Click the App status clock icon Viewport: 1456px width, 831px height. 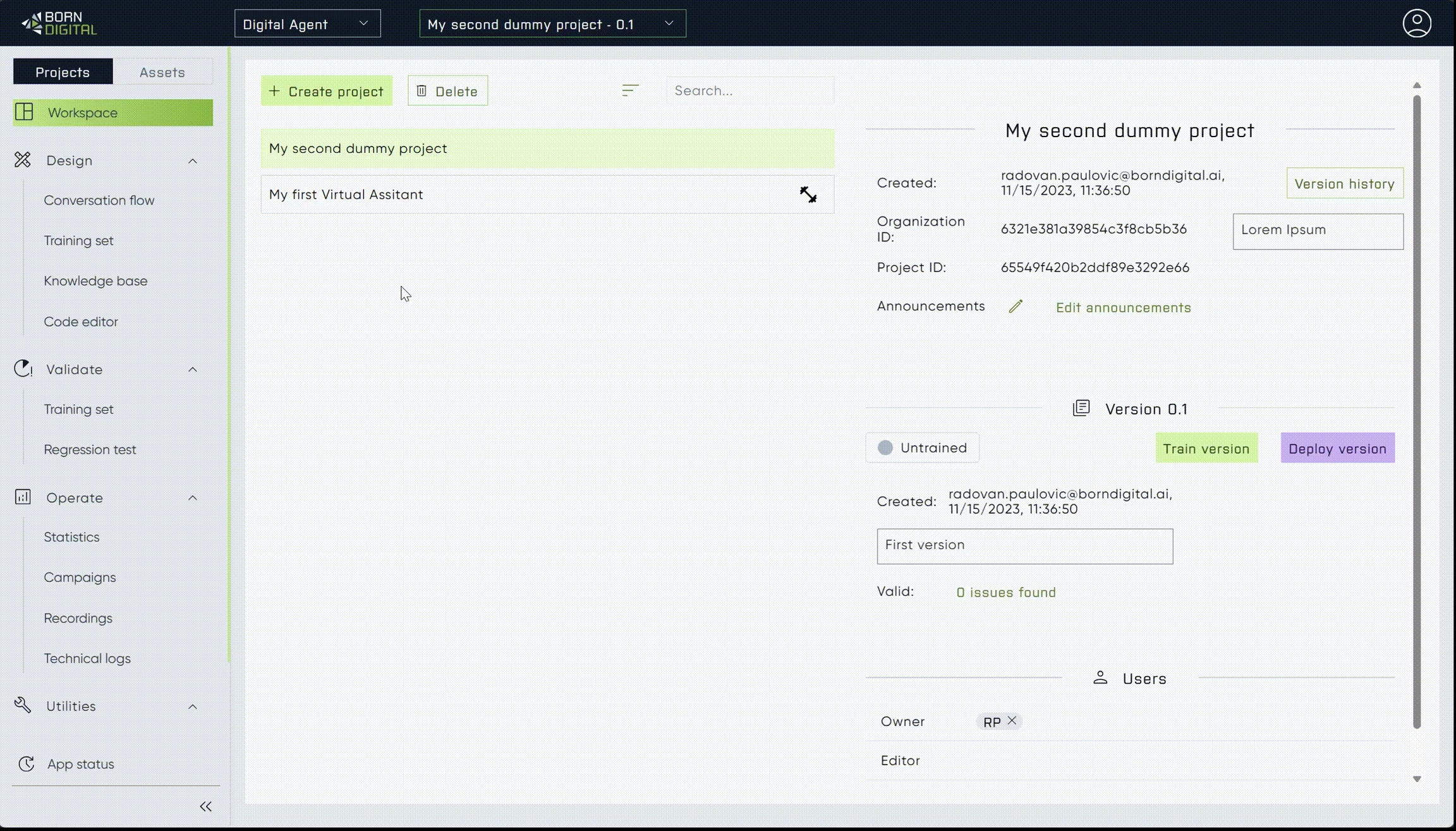click(x=26, y=763)
